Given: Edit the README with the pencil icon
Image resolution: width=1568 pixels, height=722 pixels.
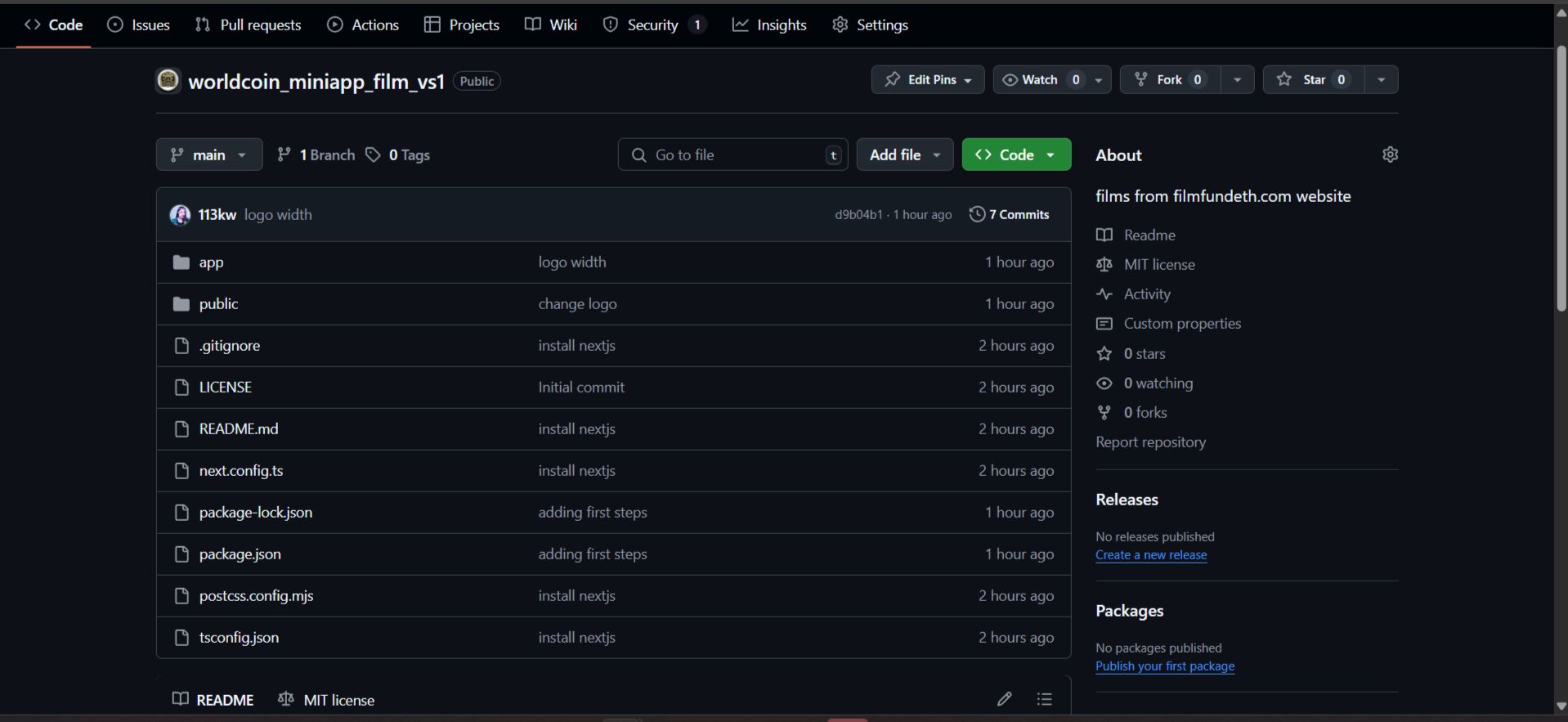Looking at the screenshot, I should click(x=1004, y=699).
